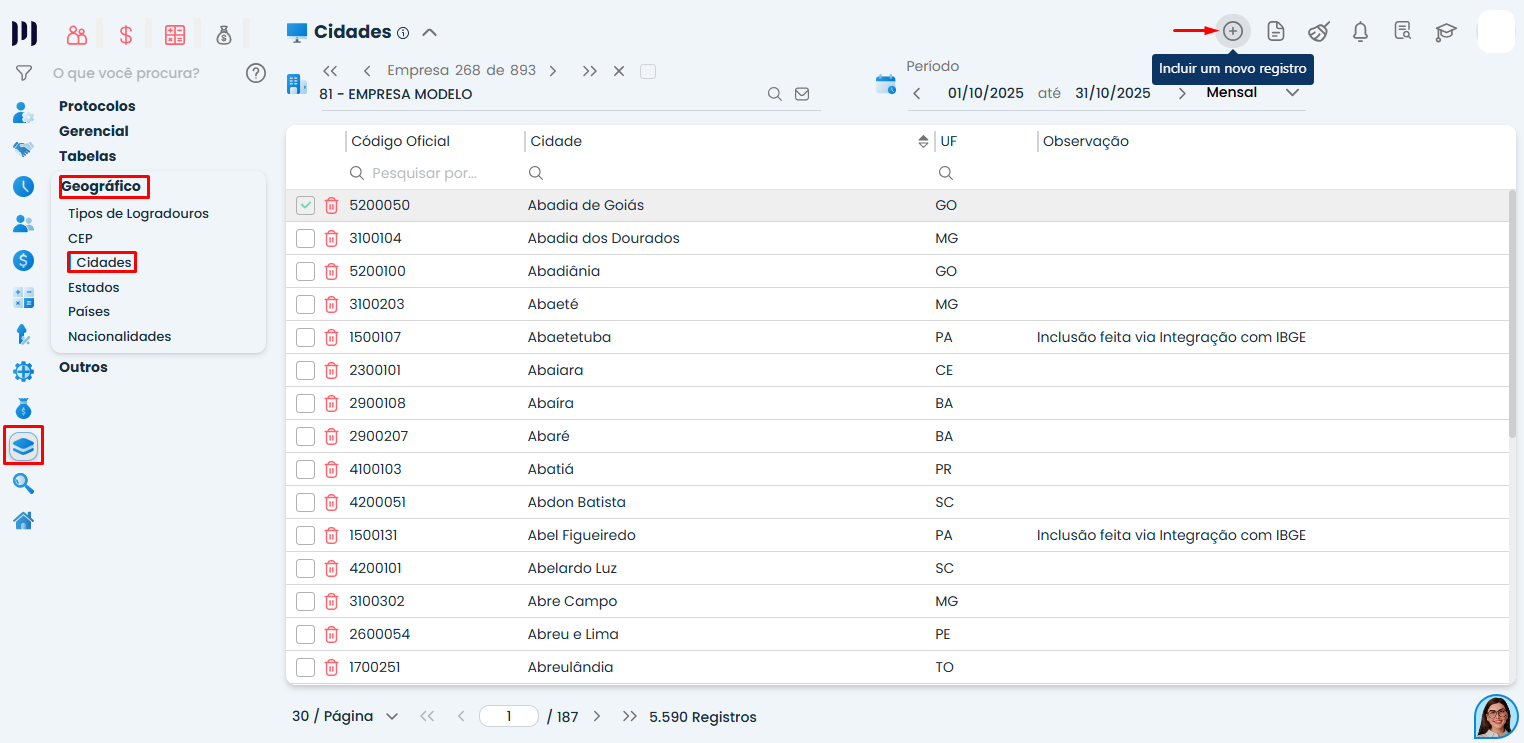Image resolution: width=1524 pixels, height=743 pixels.
Task: Select the Nacionalidades menu item
Action: (119, 336)
